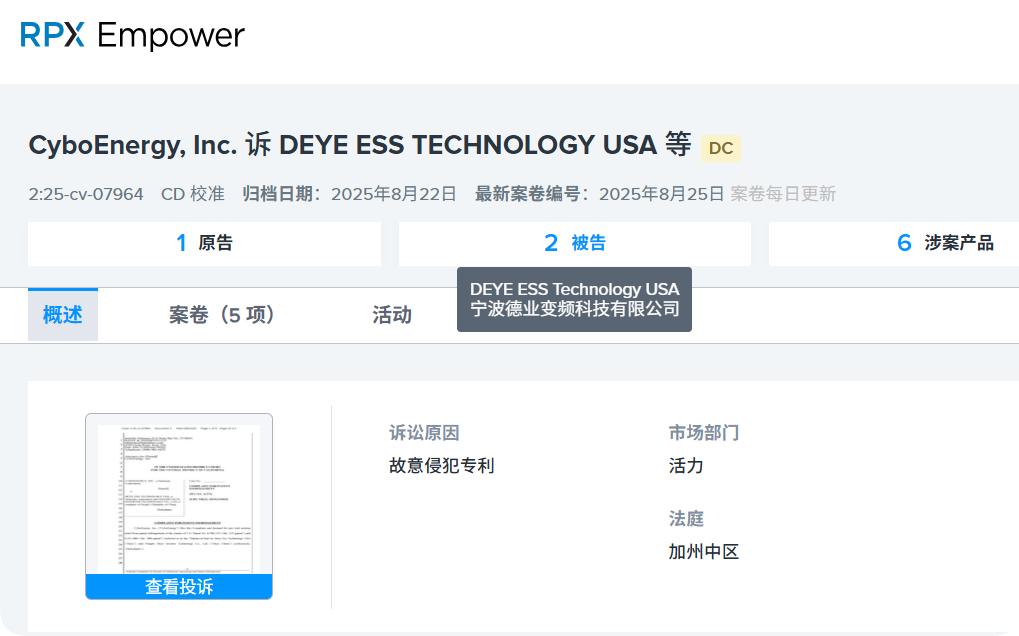The image size is (1019, 636).
Task: Open the 1 原告 plaintiffs card
Action: (x=204, y=244)
